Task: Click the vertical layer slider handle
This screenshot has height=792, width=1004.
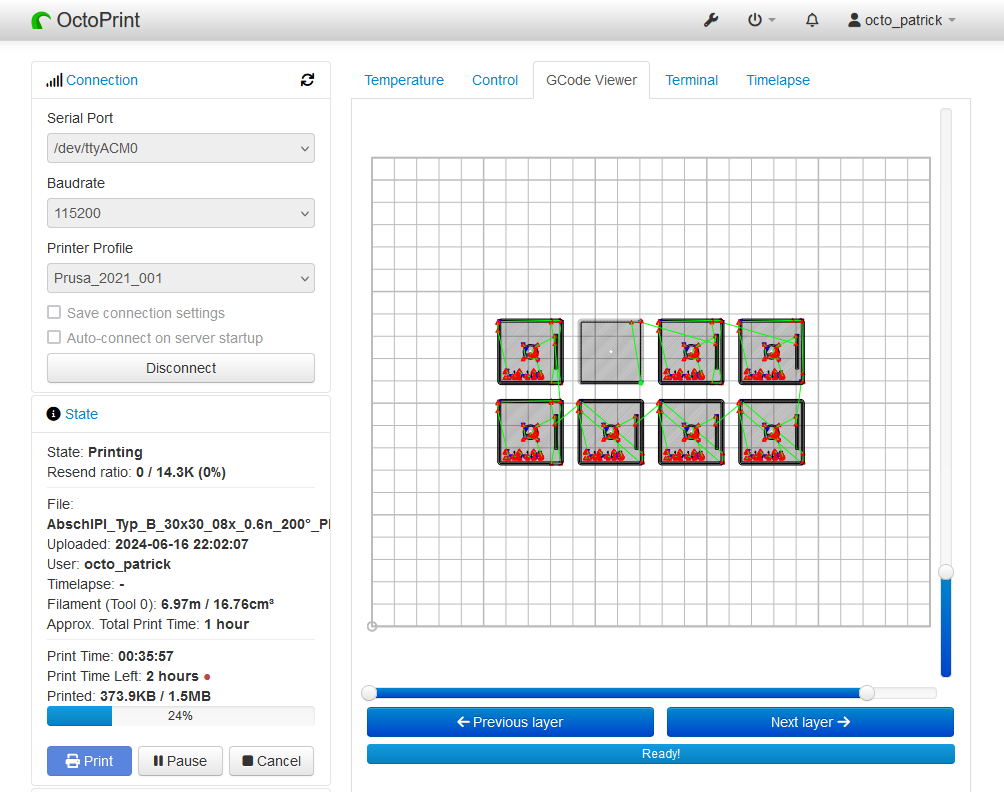Action: [946, 572]
